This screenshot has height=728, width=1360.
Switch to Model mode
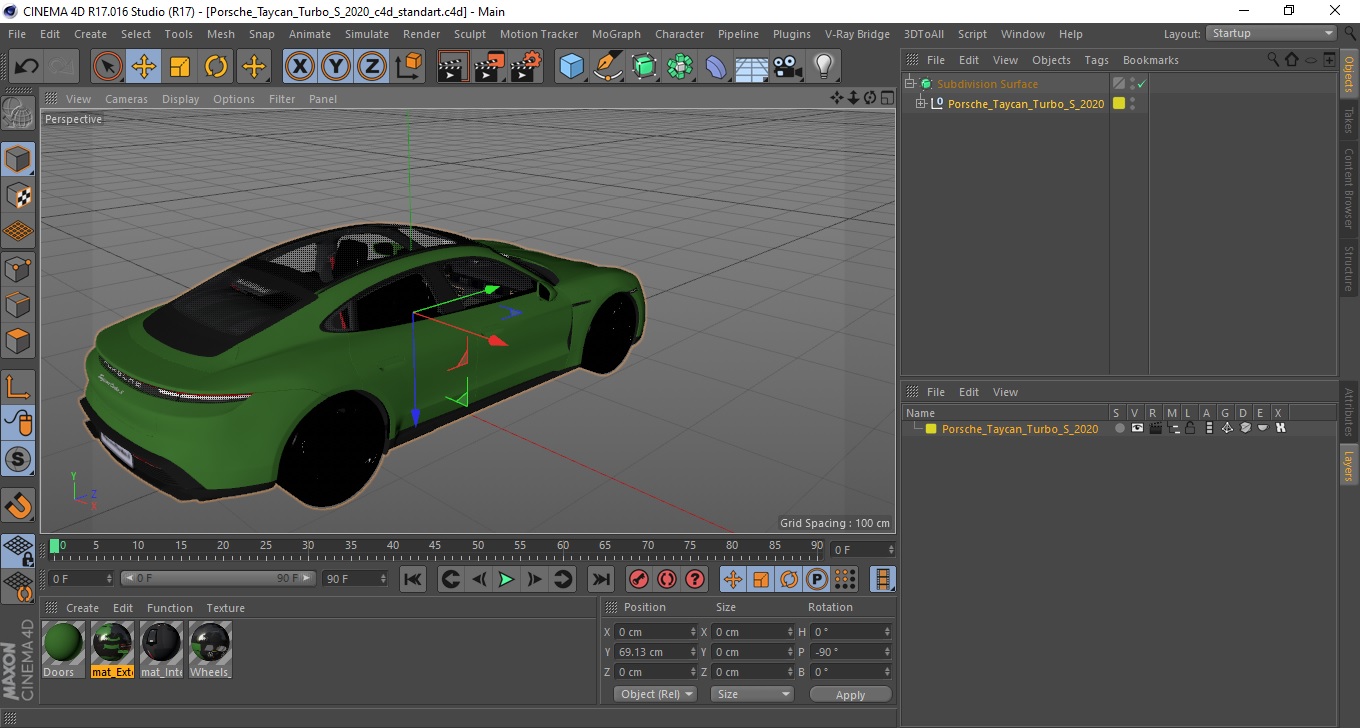click(18, 159)
